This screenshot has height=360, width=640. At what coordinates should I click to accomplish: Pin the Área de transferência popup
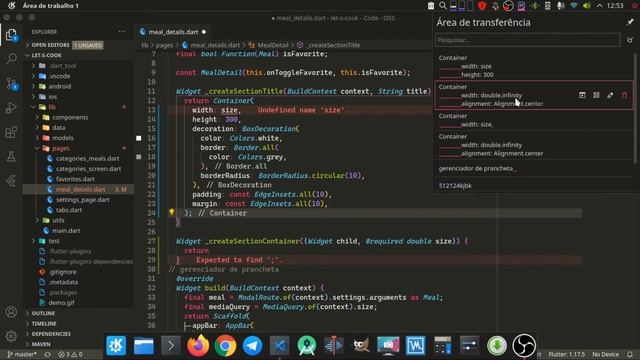630,22
